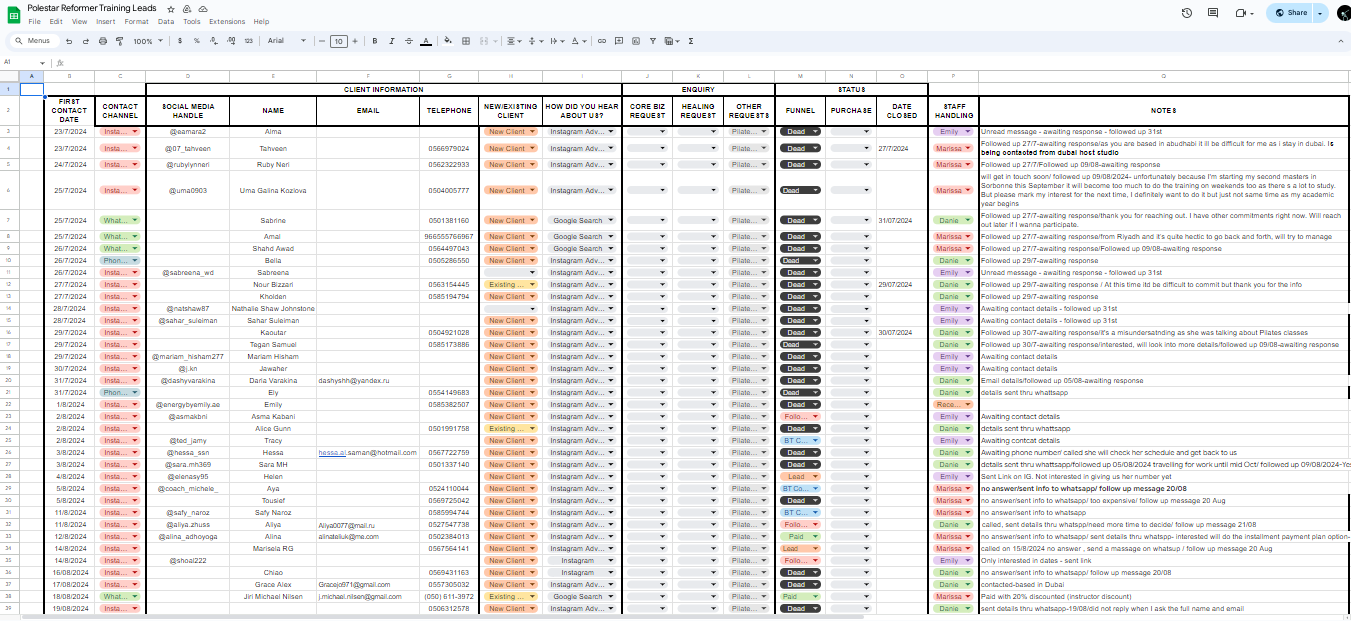
Task: Open the text color picker
Action: coord(426,41)
